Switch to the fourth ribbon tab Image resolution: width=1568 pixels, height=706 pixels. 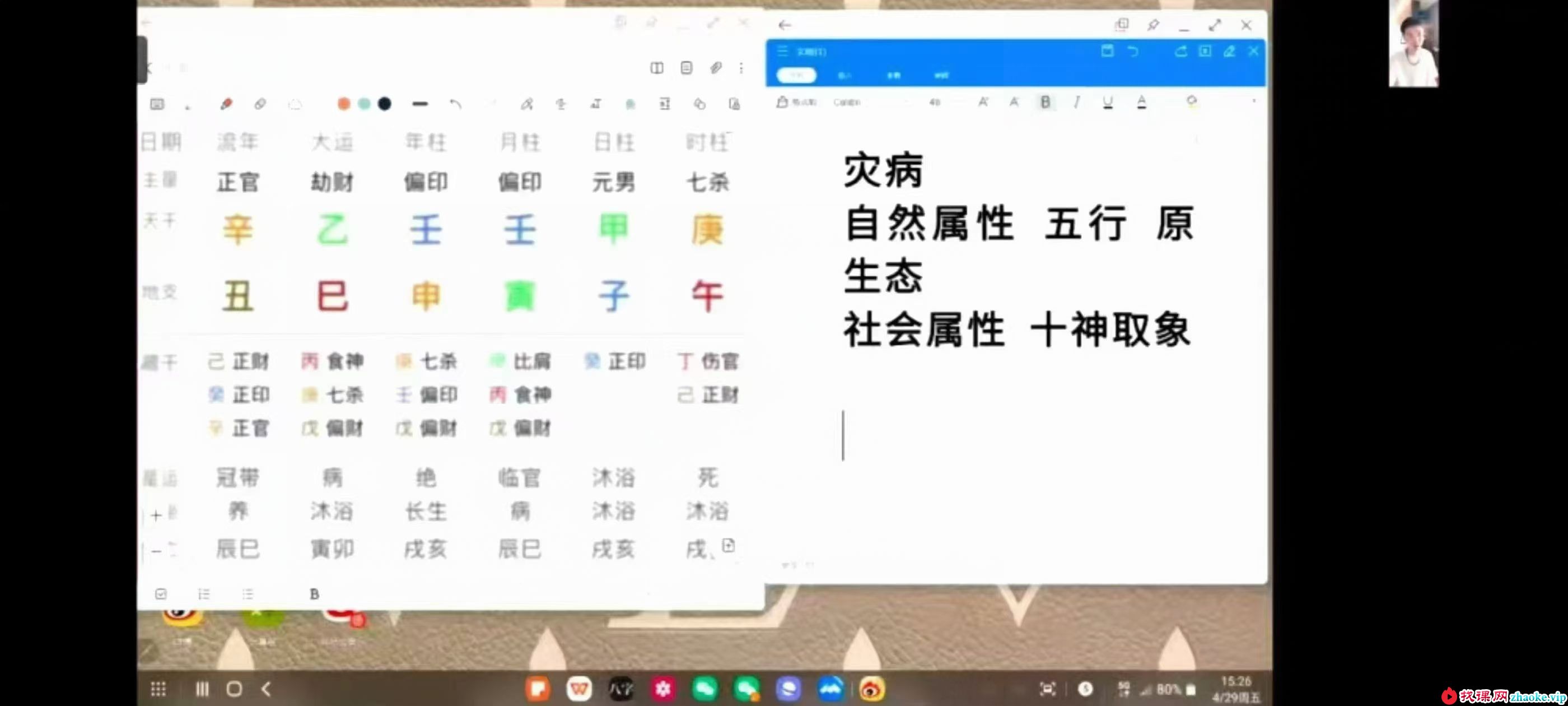click(941, 75)
